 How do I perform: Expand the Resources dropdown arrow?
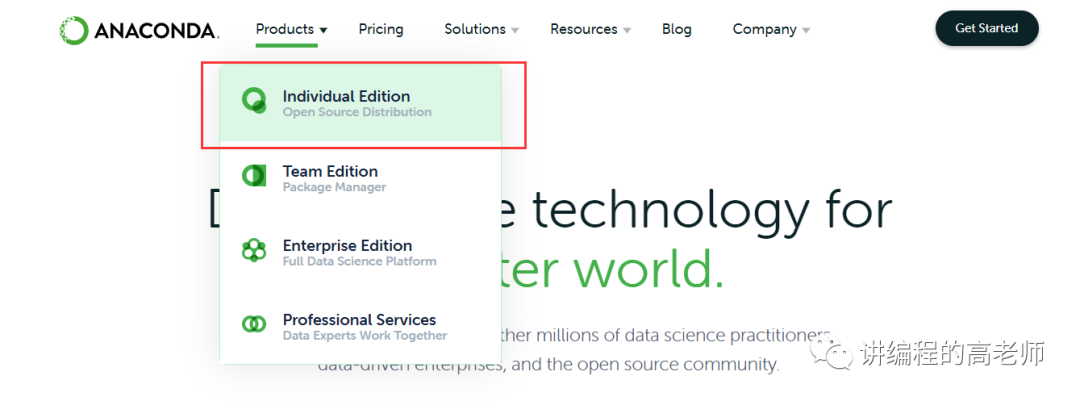(x=627, y=30)
